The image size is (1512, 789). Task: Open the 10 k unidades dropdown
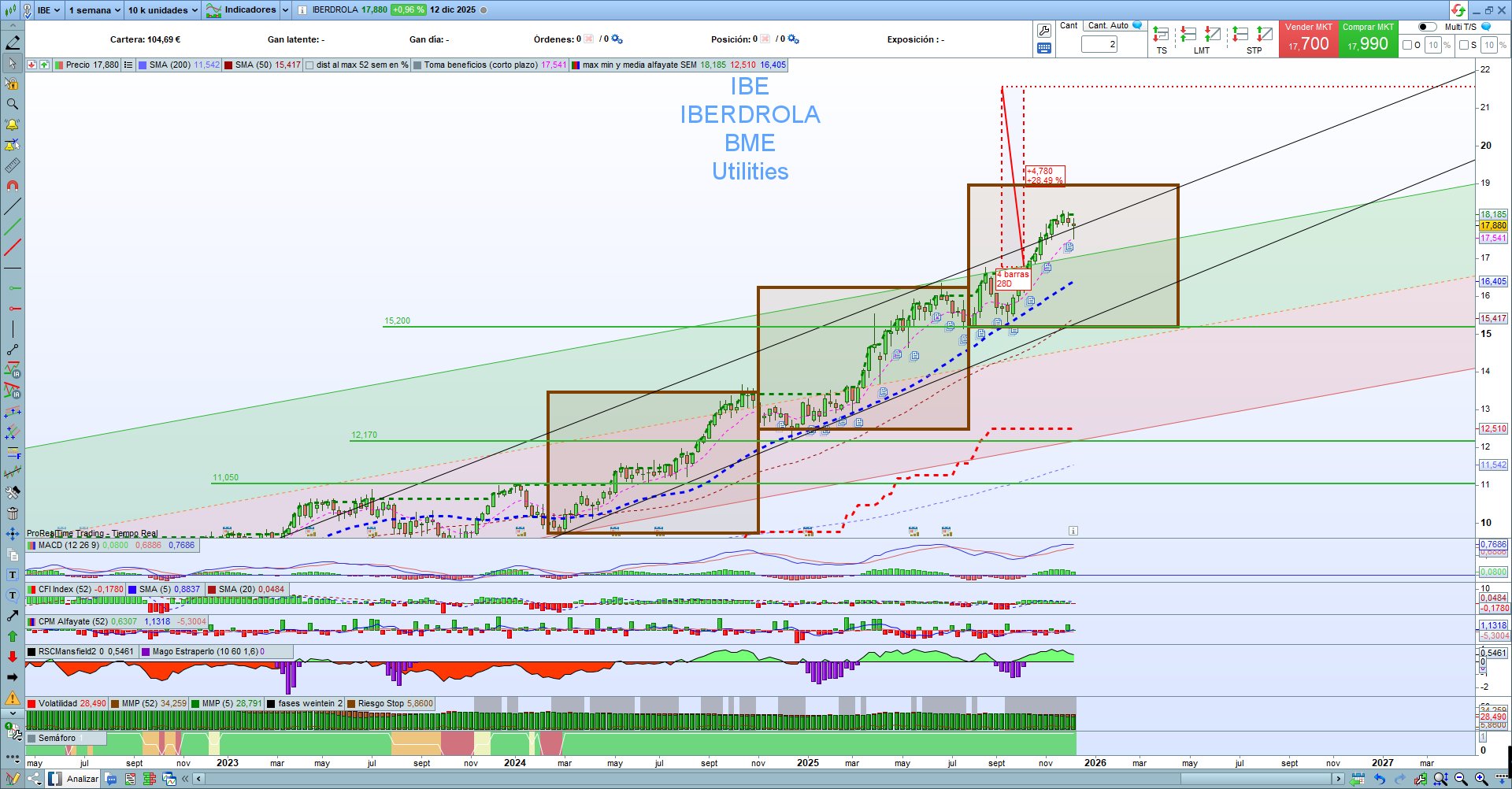163,10
